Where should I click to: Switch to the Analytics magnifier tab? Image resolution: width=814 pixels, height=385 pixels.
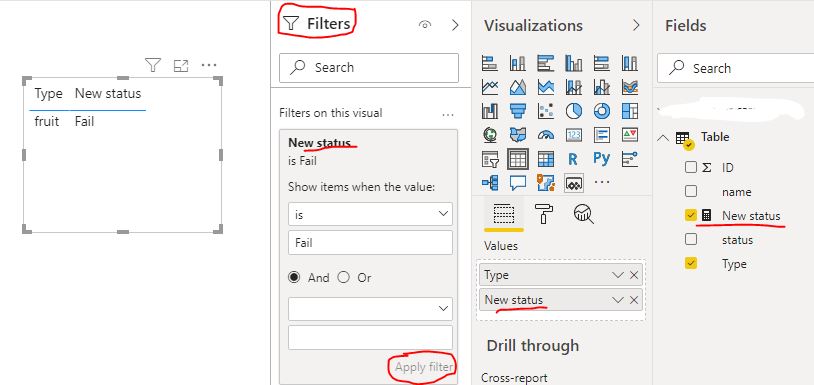(x=584, y=214)
